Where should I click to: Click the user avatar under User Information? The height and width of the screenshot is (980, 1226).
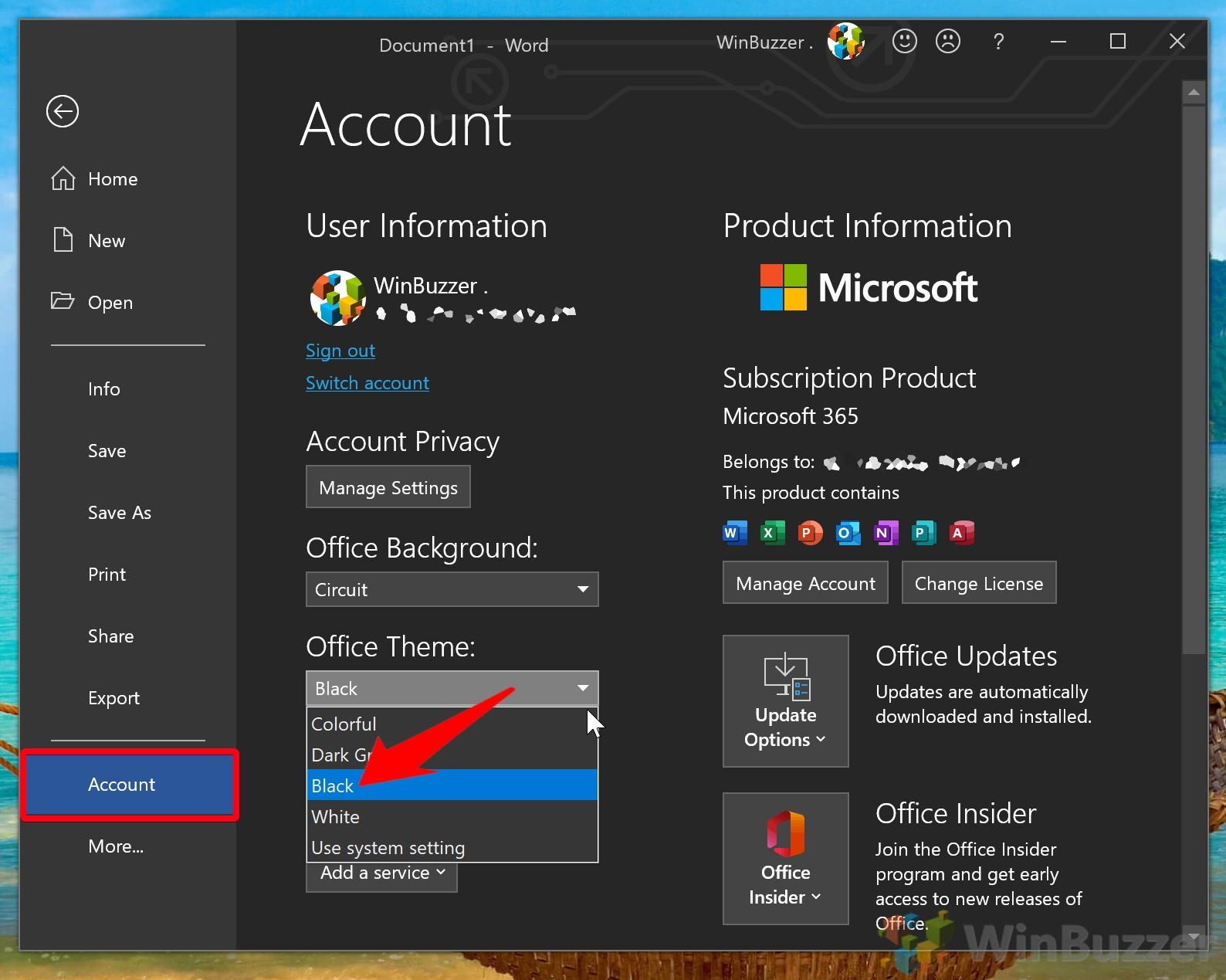tap(338, 298)
